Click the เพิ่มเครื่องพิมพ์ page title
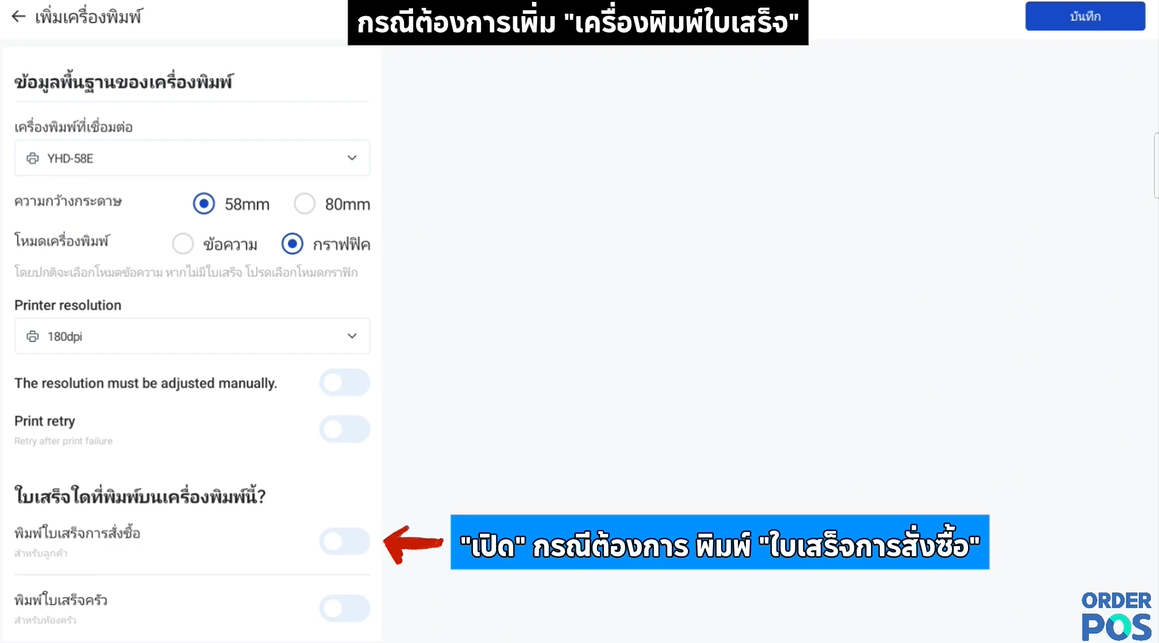 (88, 17)
